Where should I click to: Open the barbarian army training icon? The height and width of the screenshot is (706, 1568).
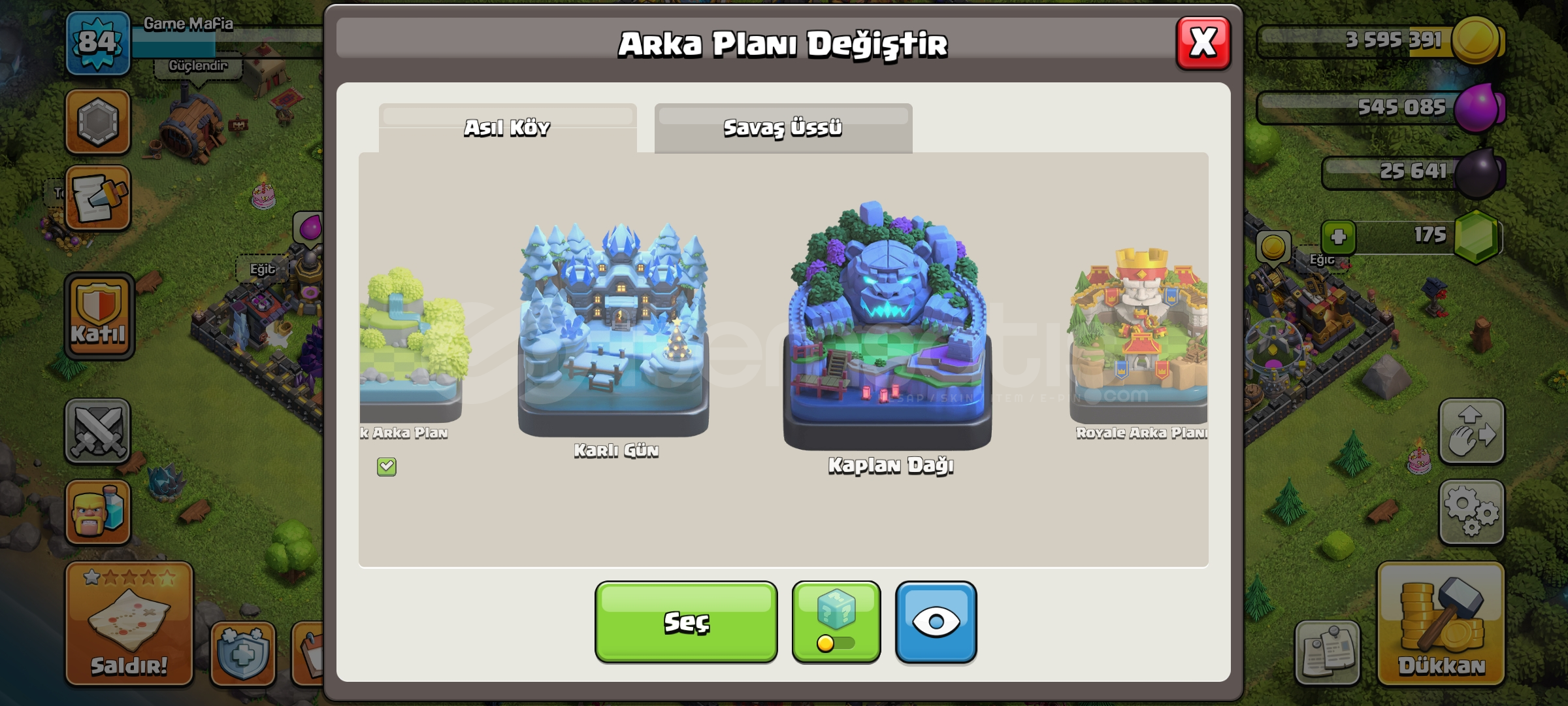point(97,512)
